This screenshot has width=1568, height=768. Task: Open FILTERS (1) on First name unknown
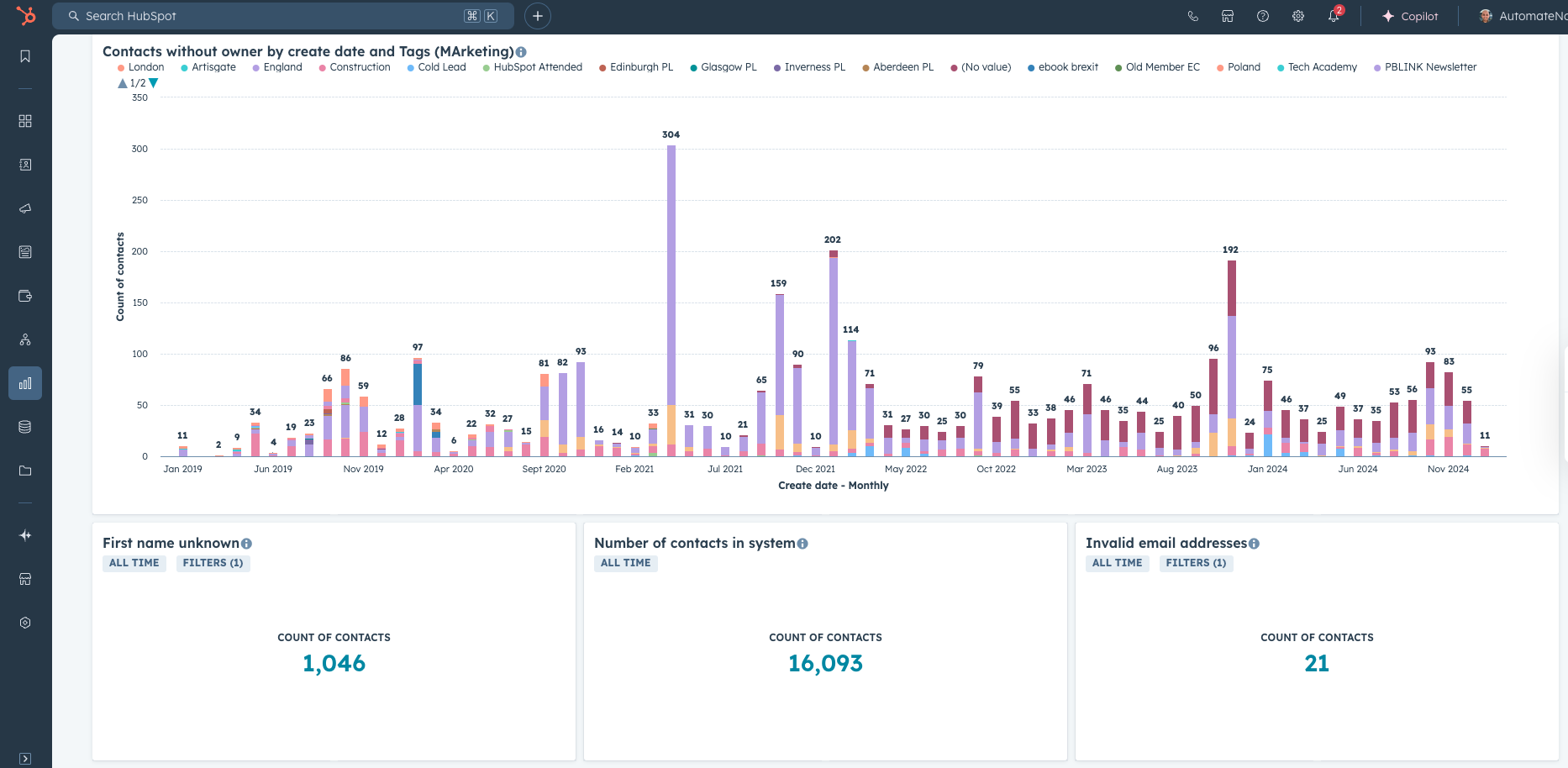point(213,563)
